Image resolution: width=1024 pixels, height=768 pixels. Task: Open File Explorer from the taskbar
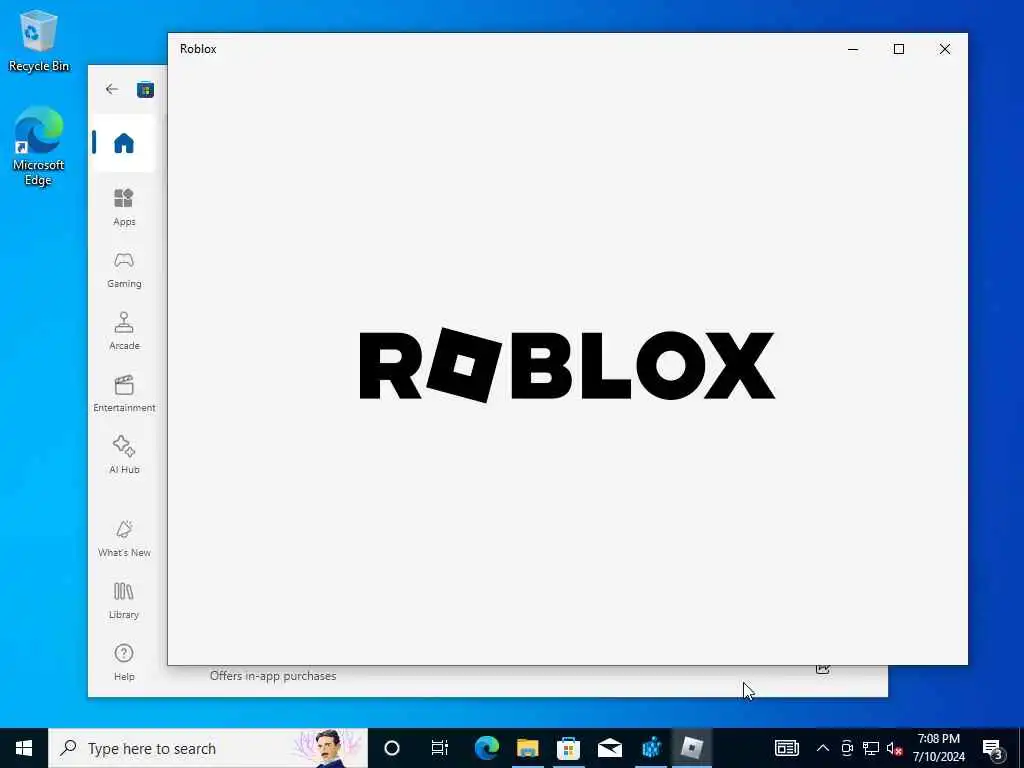point(528,748)
